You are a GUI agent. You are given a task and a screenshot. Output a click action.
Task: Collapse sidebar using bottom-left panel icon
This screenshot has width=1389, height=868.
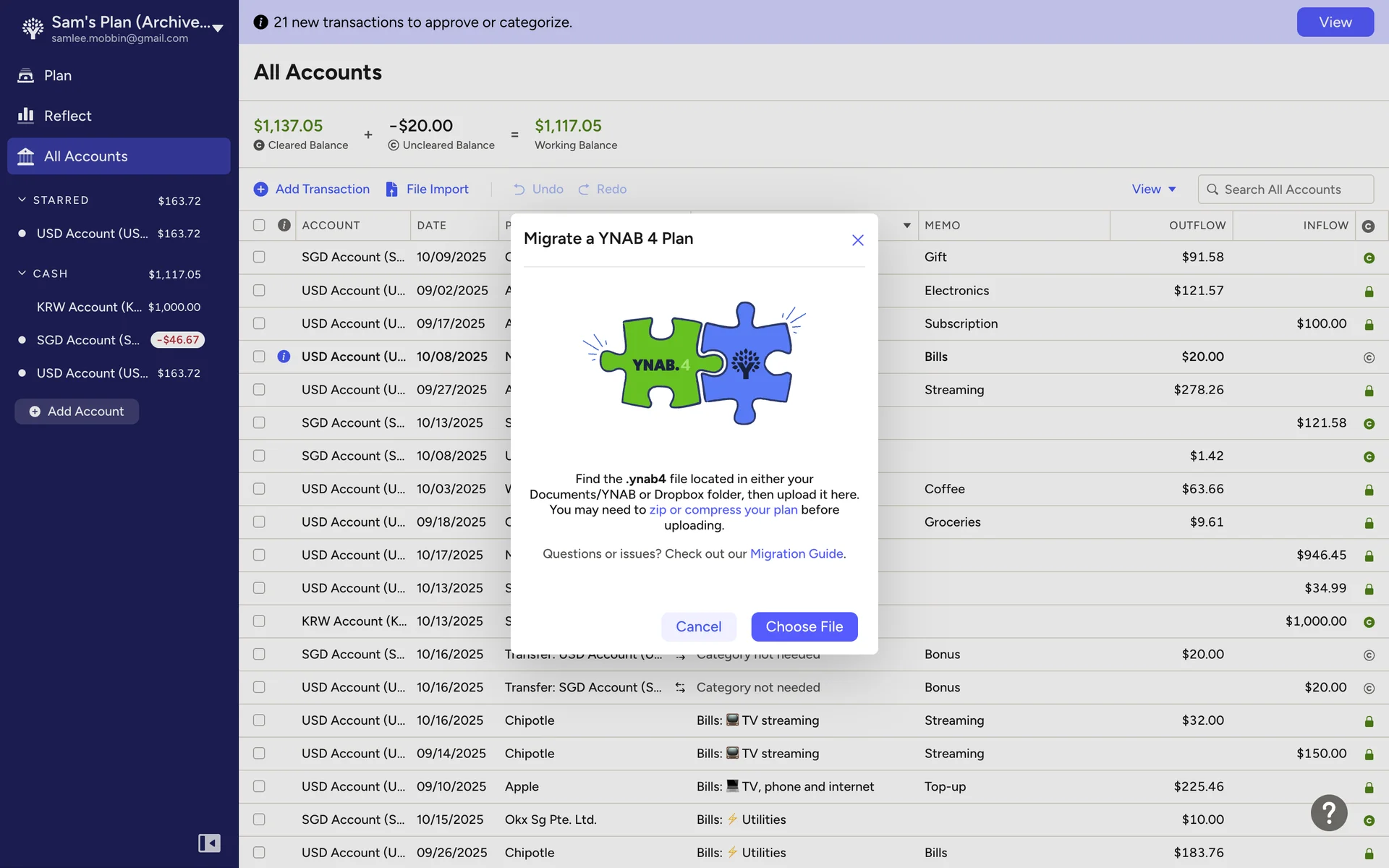click(209, 843)
